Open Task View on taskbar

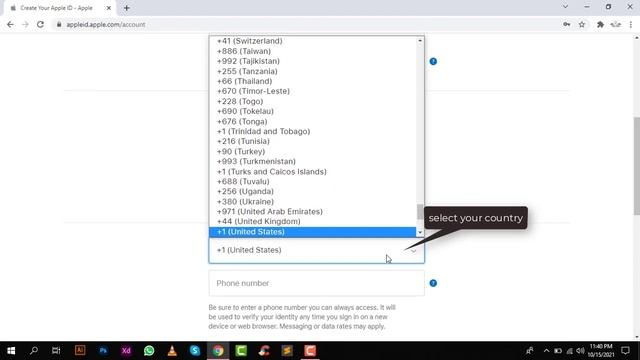pyautogui.click(x=56, y=351)
